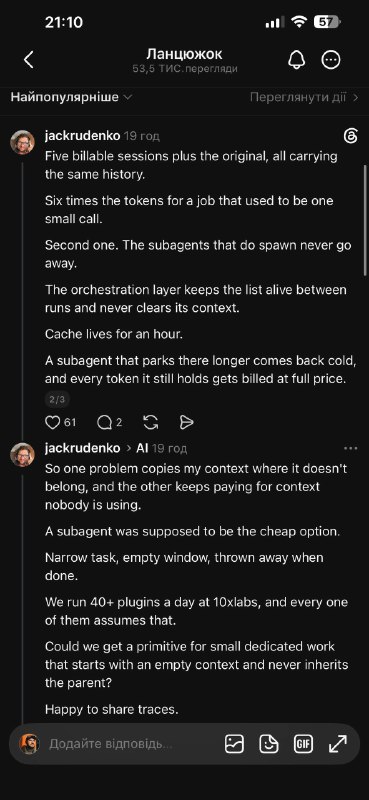Image resolution: width=369 pixels, height=800 pixels.
Task: Repost the first post using the arrows icon
Action: tap(151, 422)
